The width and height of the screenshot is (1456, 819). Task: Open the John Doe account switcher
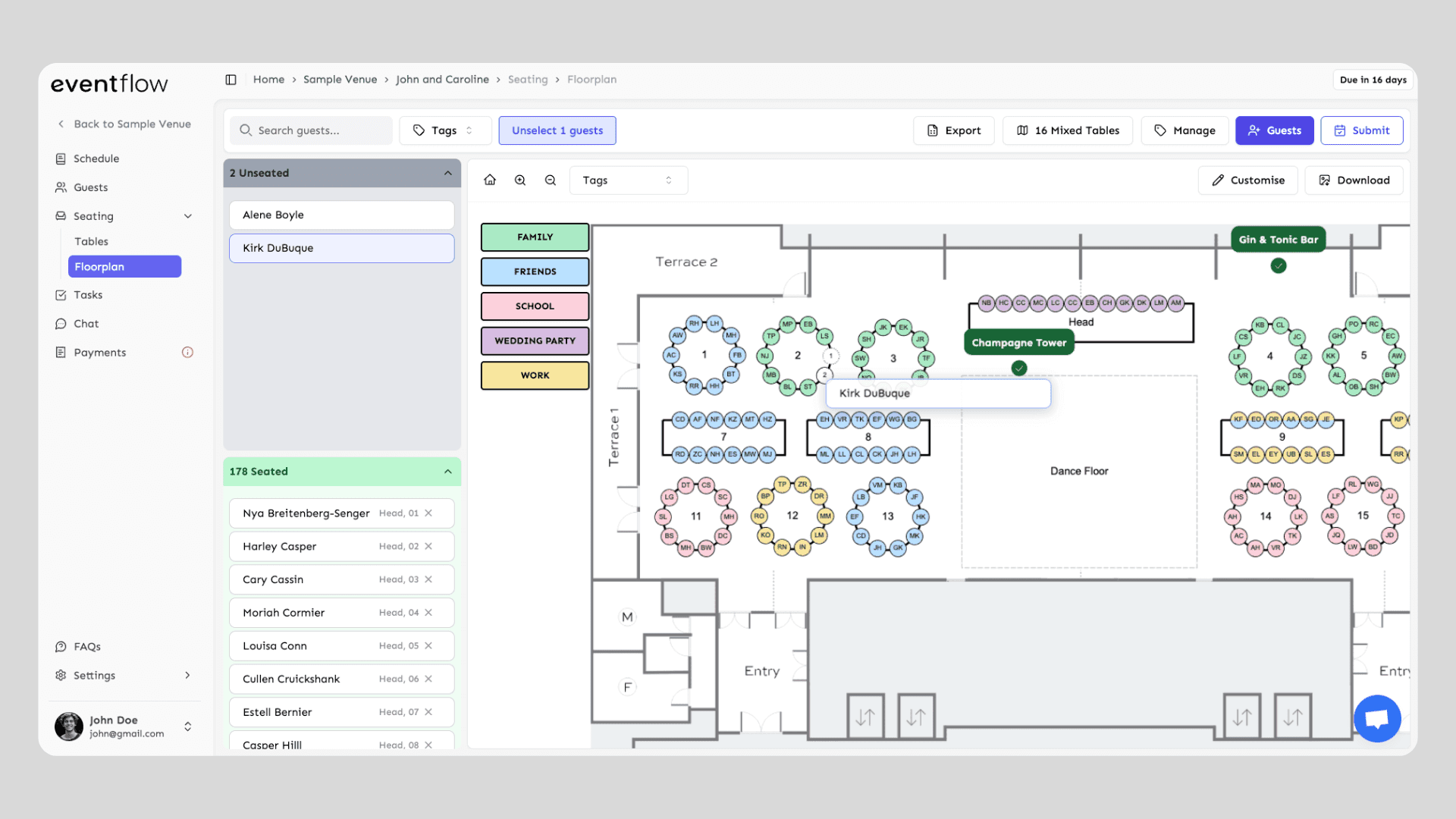coord(187,726)
